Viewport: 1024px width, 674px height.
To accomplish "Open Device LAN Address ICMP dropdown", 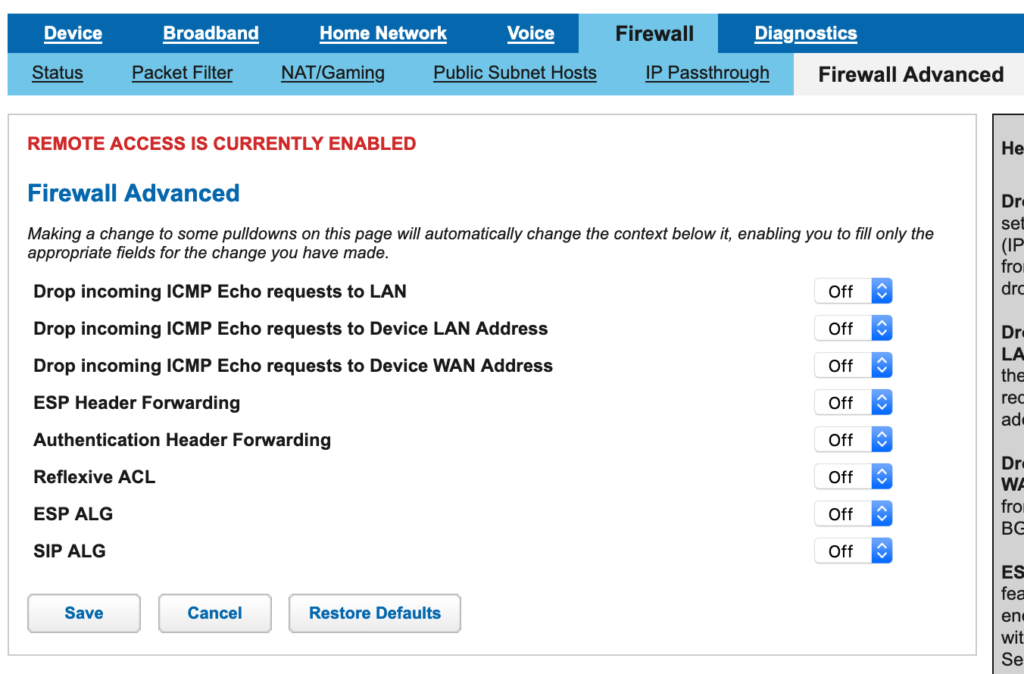I will [853, 329].
